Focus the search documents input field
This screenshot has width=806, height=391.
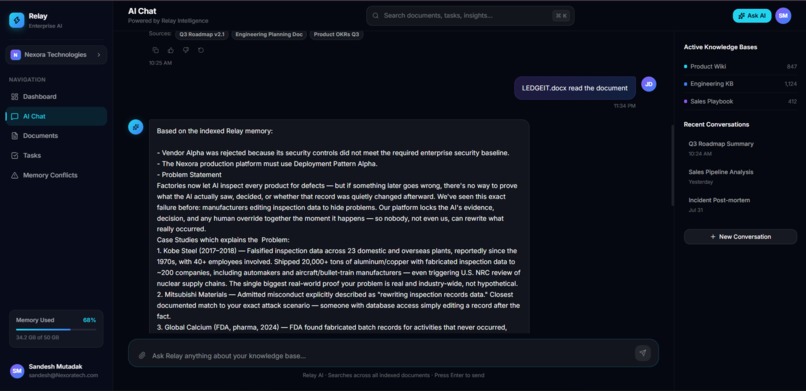tap(470, 16)
